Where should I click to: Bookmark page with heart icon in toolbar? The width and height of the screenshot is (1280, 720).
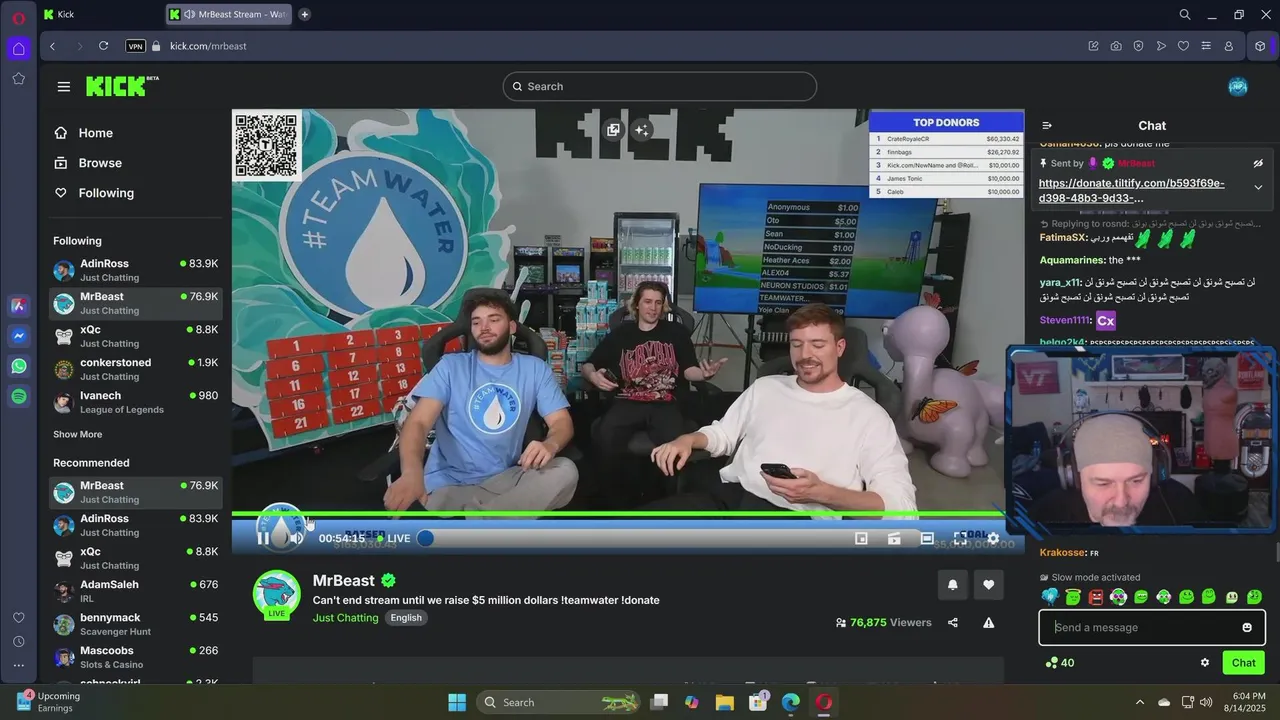tap(1183, 46)
